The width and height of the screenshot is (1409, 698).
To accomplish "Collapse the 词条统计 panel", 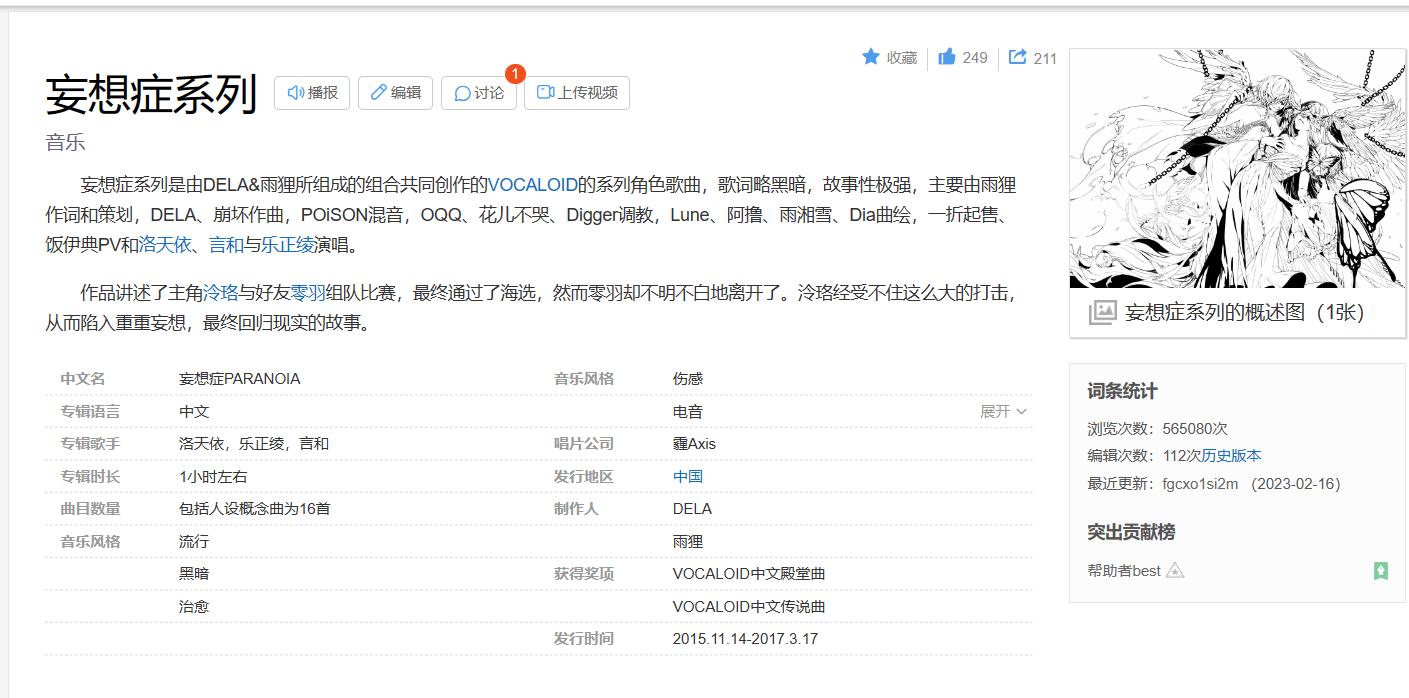I will pyautogui.click(x=1125, y=390).
